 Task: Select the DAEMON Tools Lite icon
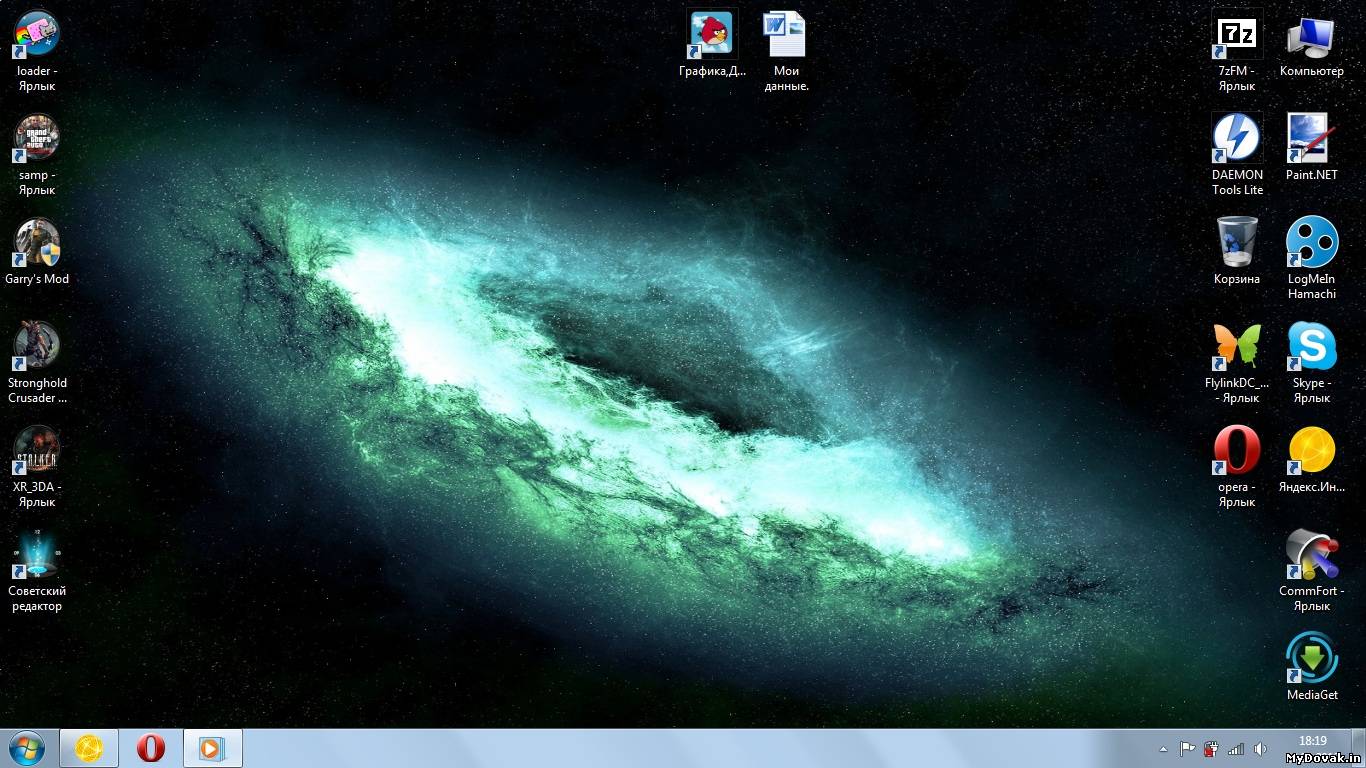click(1237, 138)
